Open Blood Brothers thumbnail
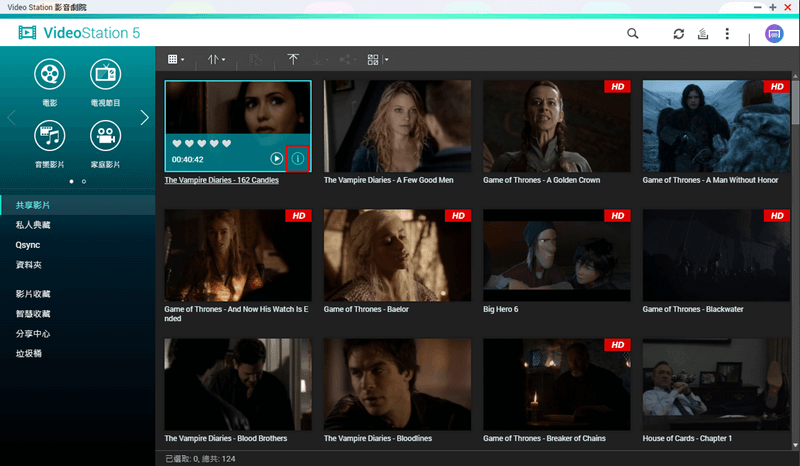This screenshot has width=800, height=466. click(238, 384)
